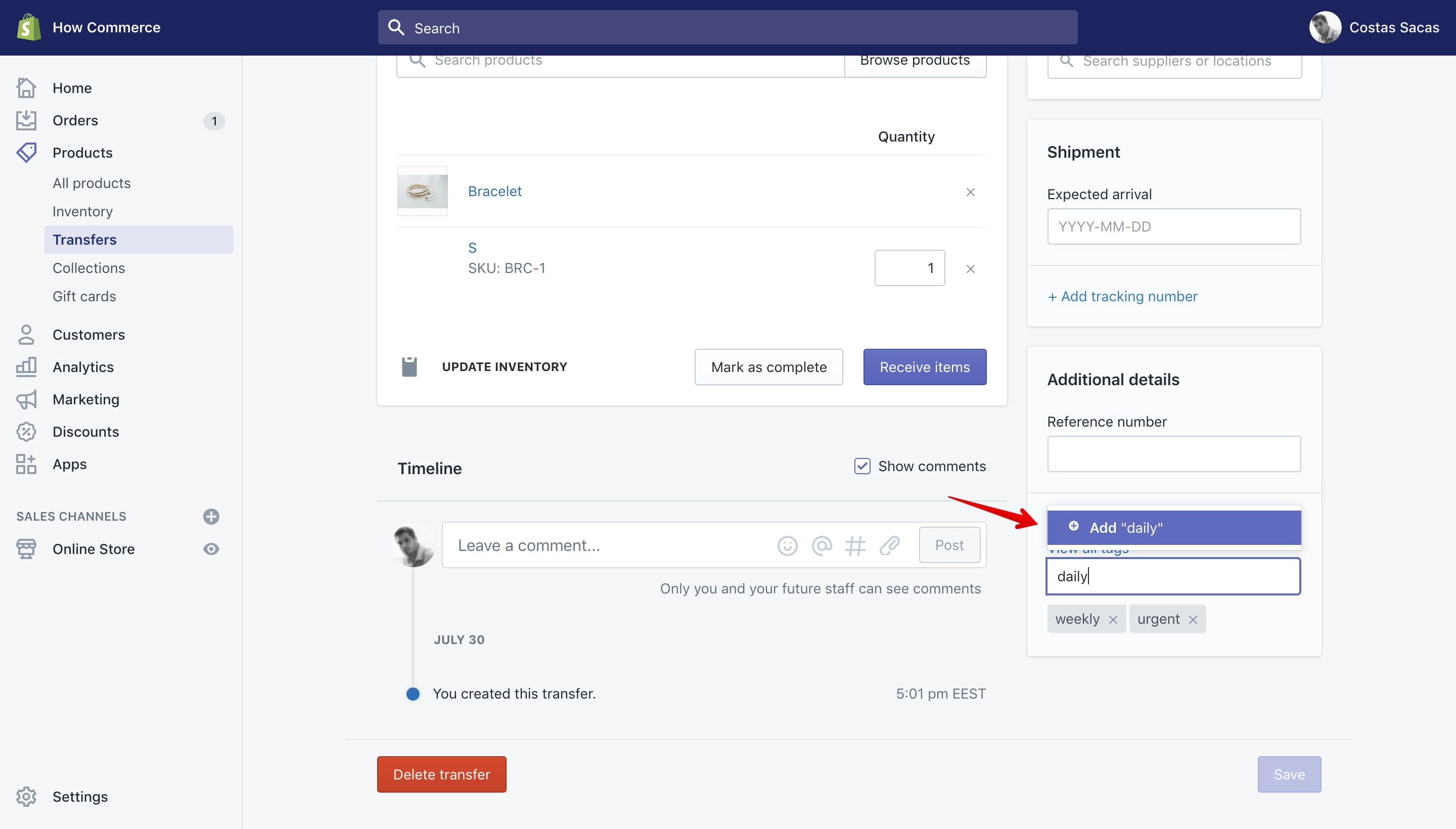
Task: Focus tags field containing daily
Action: (1173, 577)
